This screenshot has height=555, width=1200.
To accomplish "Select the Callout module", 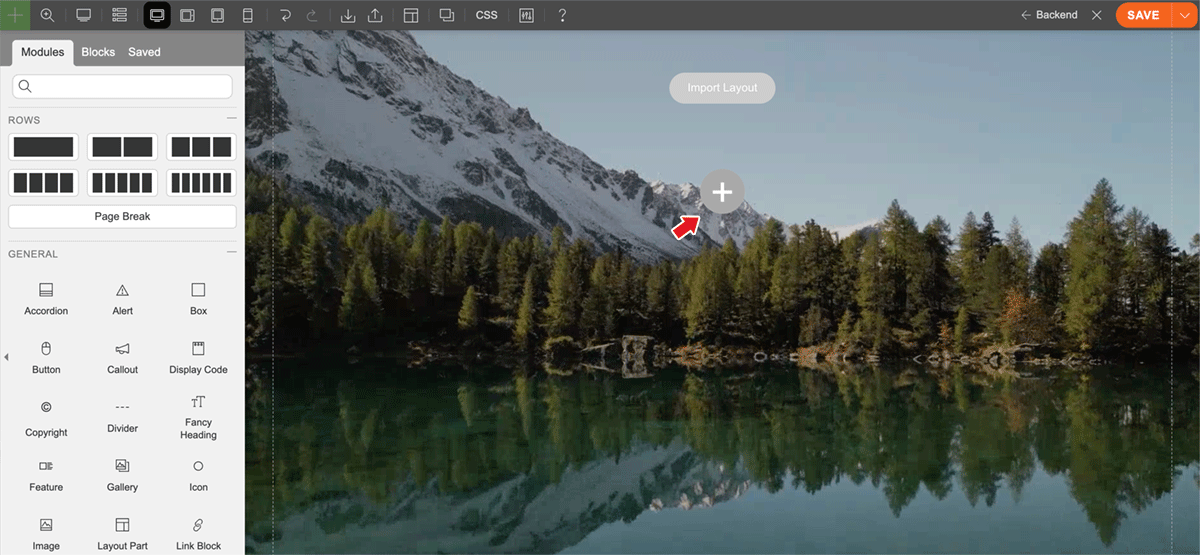I will click(x=122, y=357).
